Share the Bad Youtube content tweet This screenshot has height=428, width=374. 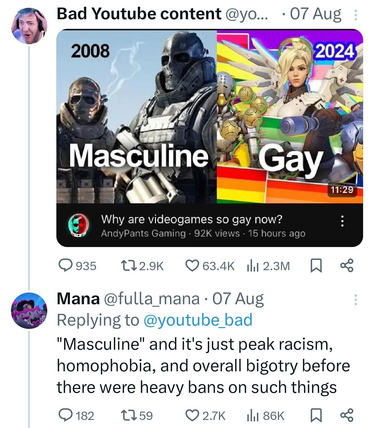tap(347, 266)
